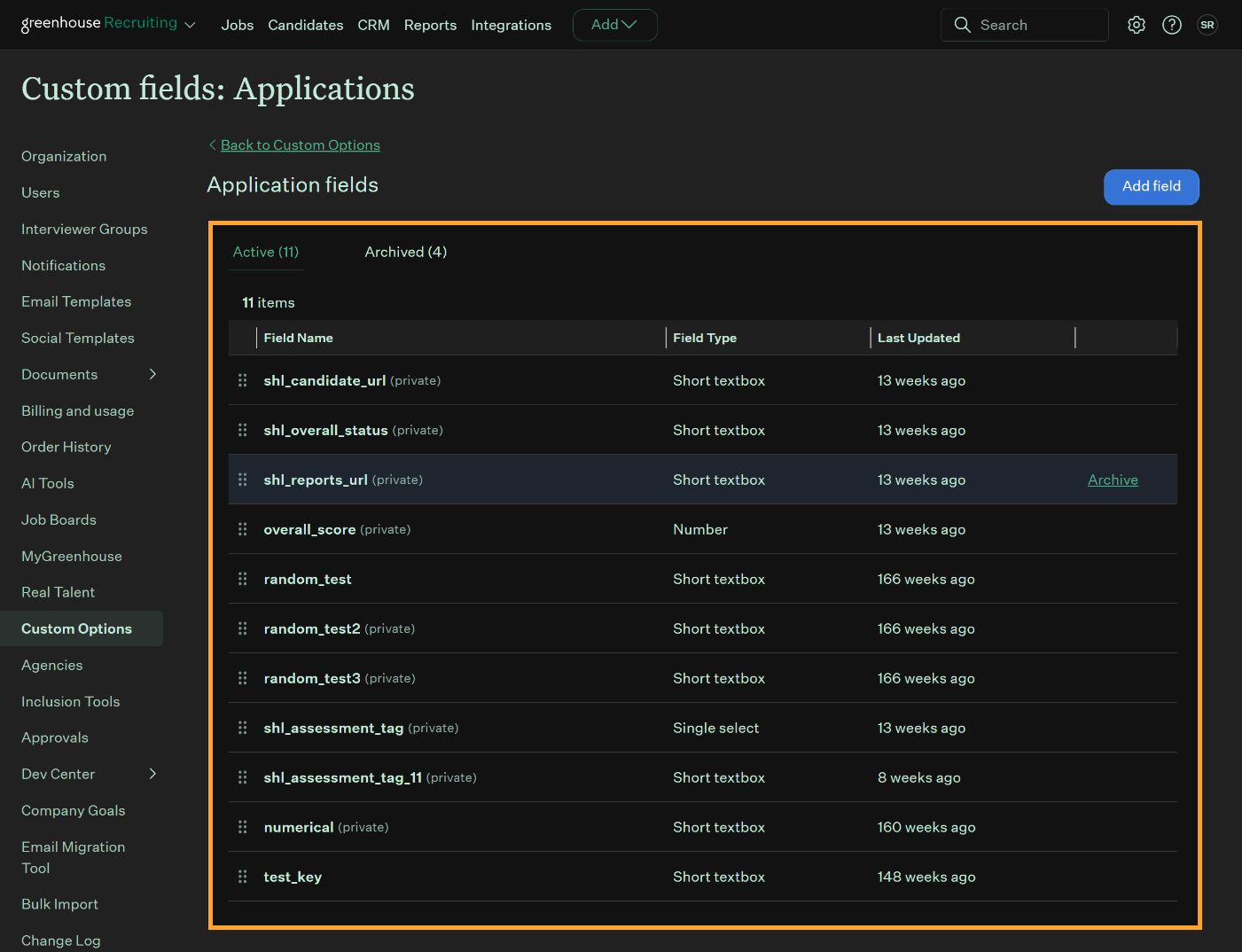Switch to the Archived (4) tab
Image resolution: width=1242 pixels, height=952 pixels.
(406, 252)
